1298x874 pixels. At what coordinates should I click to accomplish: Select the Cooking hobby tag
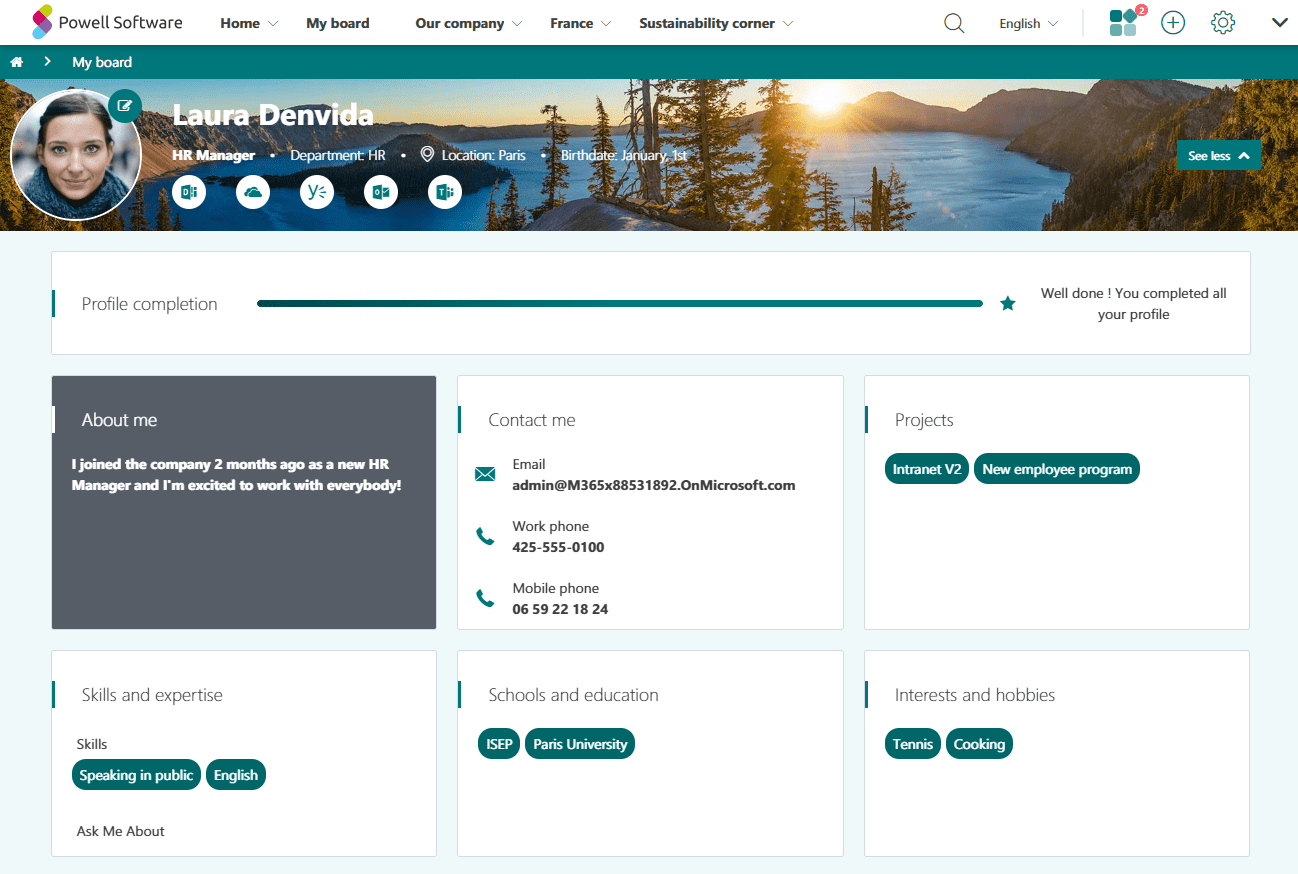[979, 743]
